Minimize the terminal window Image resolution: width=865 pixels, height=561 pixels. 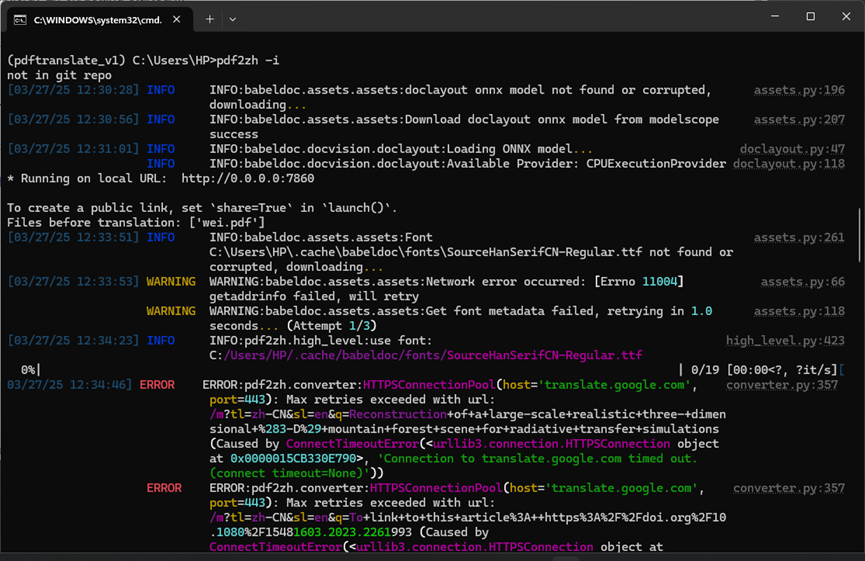tap(775, 17)
